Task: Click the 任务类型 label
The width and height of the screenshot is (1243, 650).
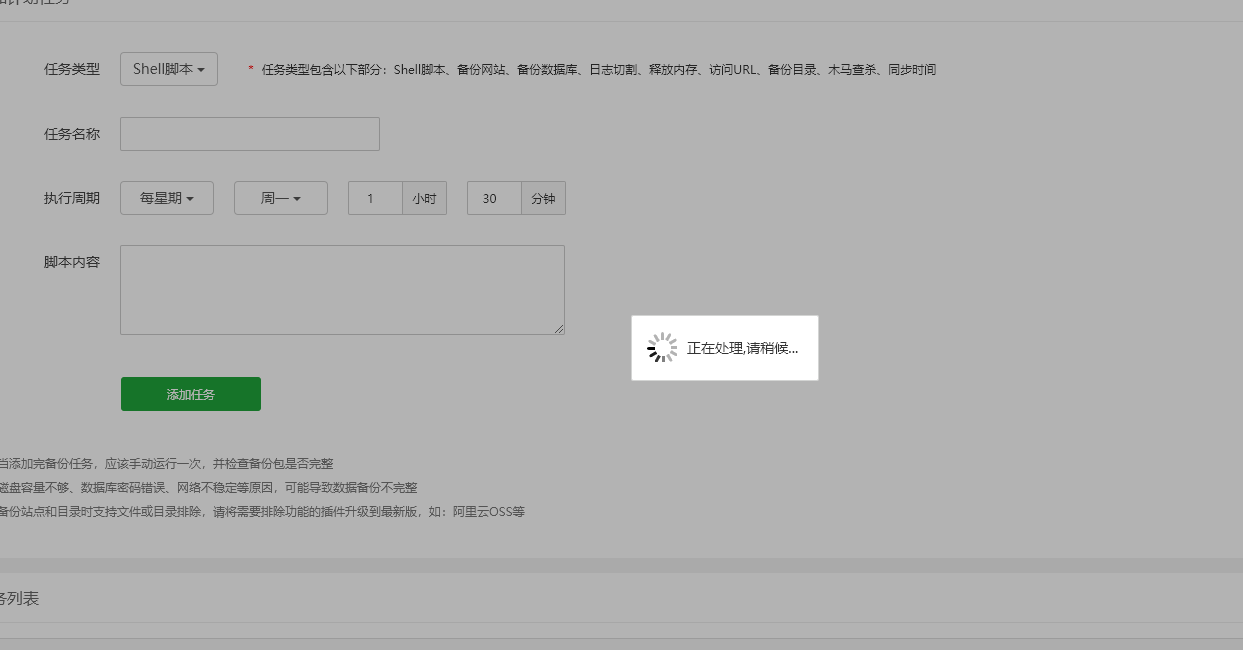Action: click(72, 69)
